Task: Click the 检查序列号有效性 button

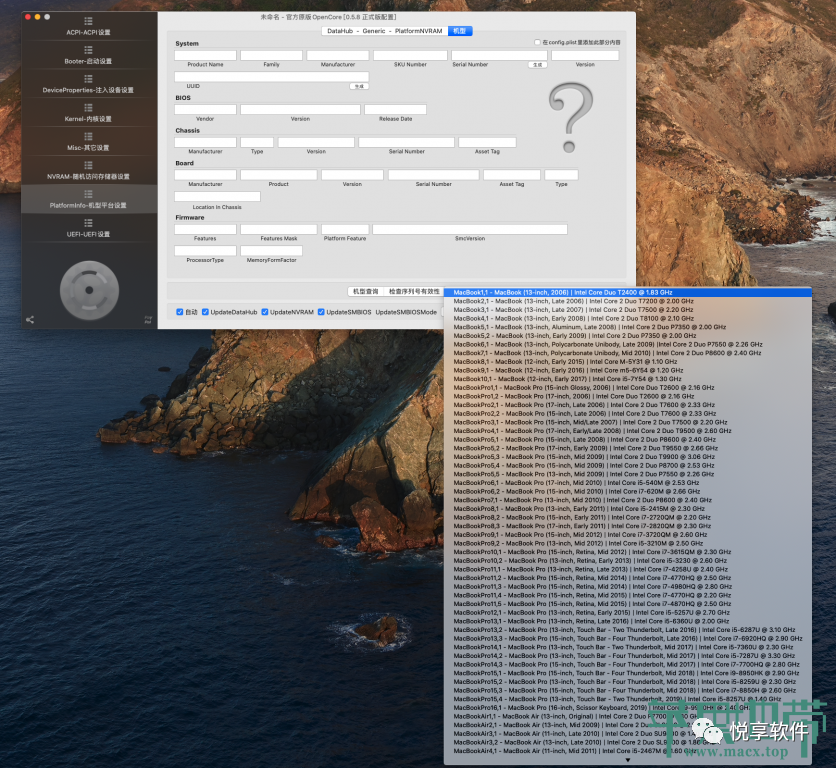Action: [414, 291]
